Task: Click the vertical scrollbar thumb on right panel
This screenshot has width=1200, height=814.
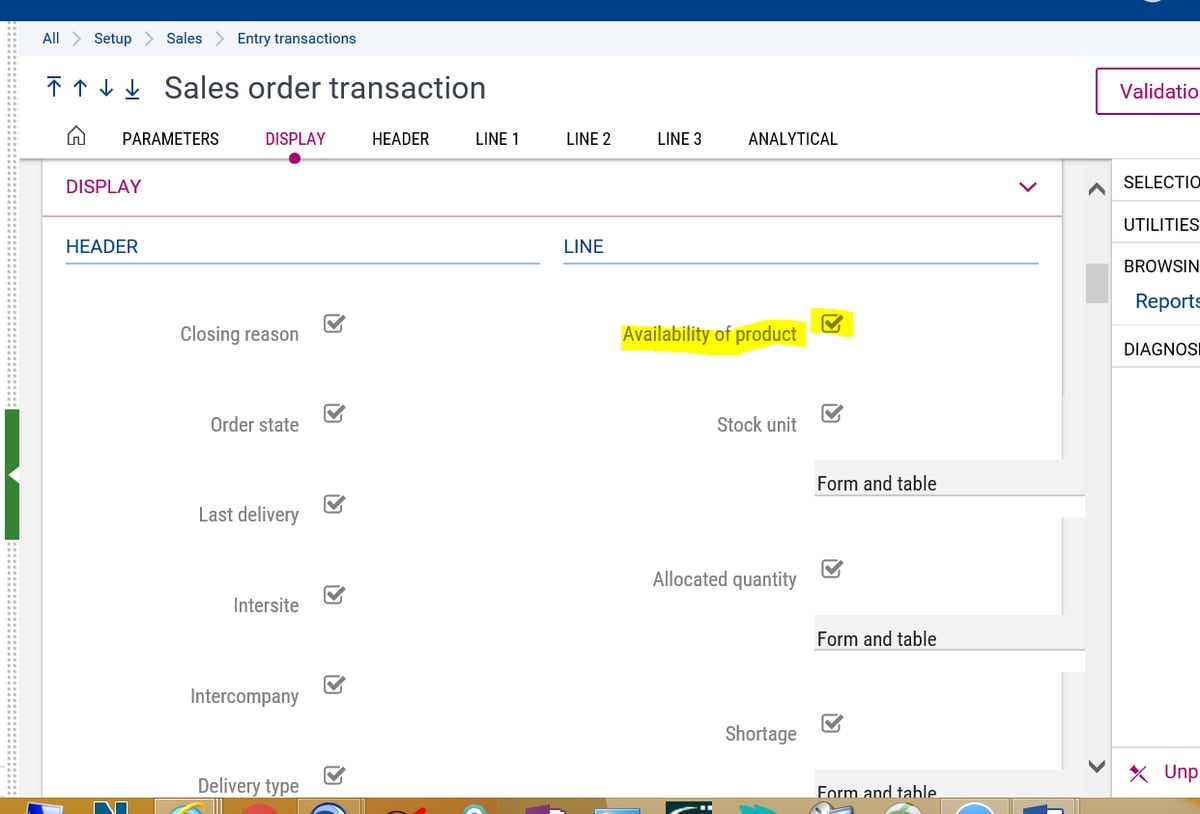Action: click(x=1096, y=285)
